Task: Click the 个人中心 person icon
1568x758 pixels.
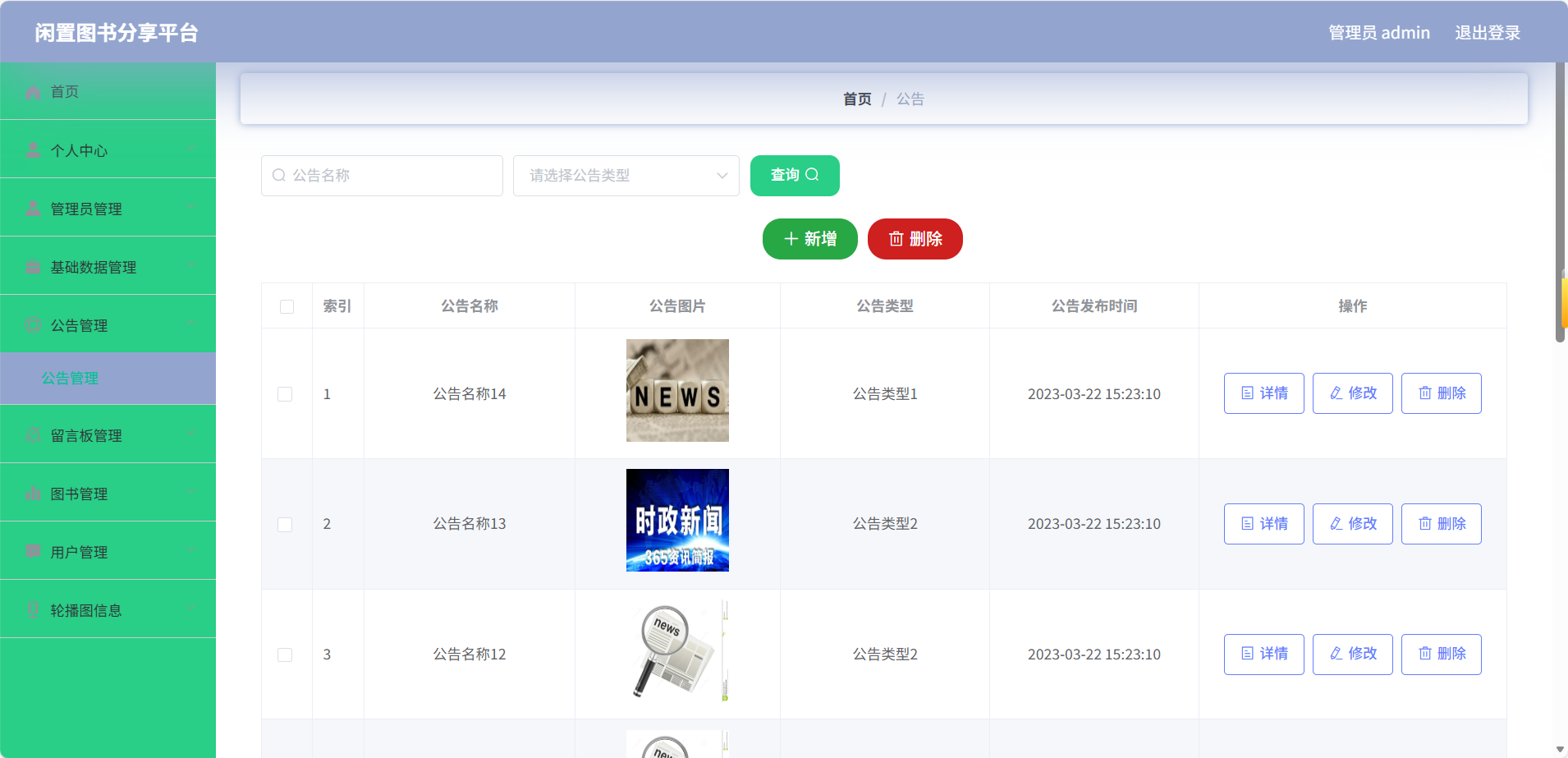Action: (33, 150)
